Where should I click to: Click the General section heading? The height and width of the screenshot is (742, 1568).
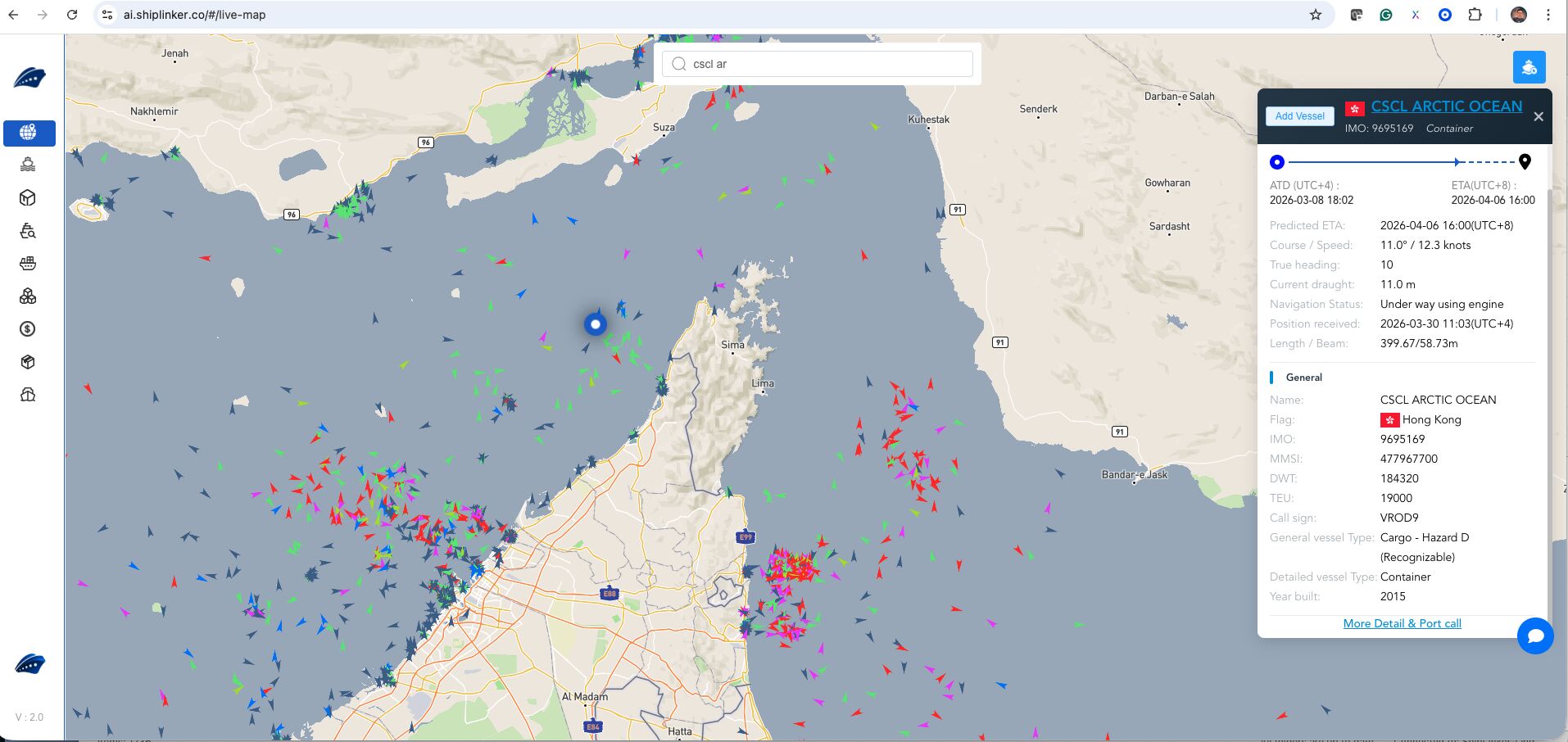[1304, 378]
